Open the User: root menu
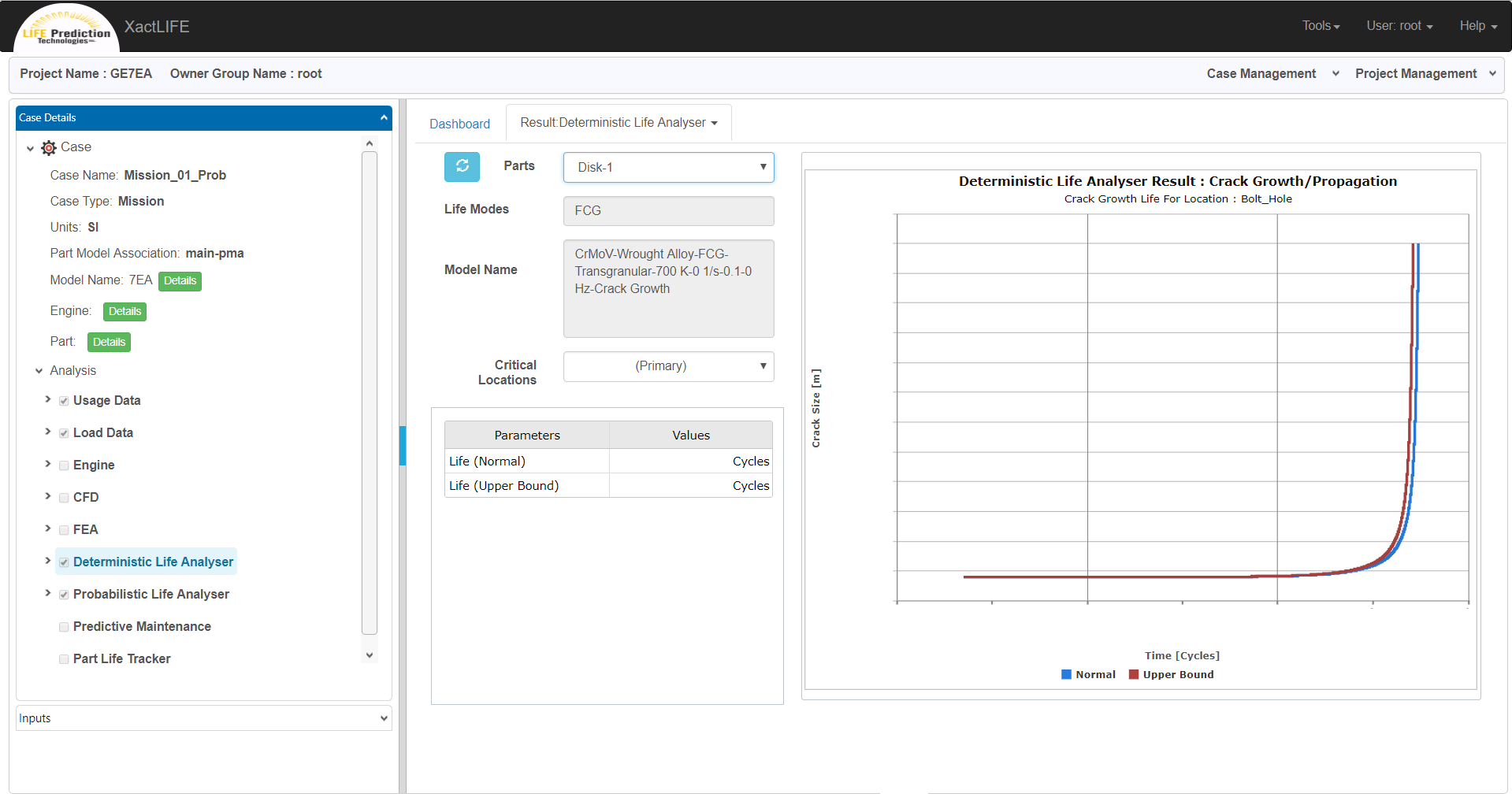This screenshot has width=1512, height=801. (1399, 26)
